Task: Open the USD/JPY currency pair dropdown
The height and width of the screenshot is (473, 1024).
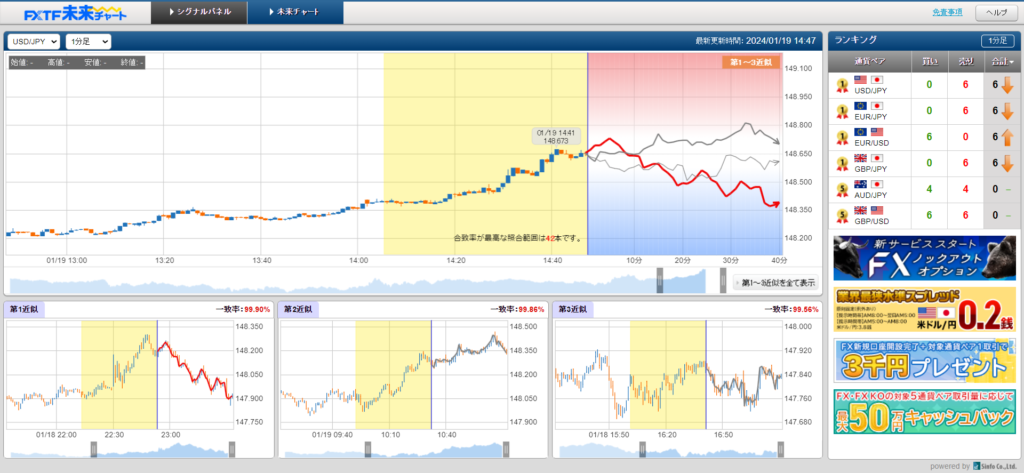Action: pos(34,41)
